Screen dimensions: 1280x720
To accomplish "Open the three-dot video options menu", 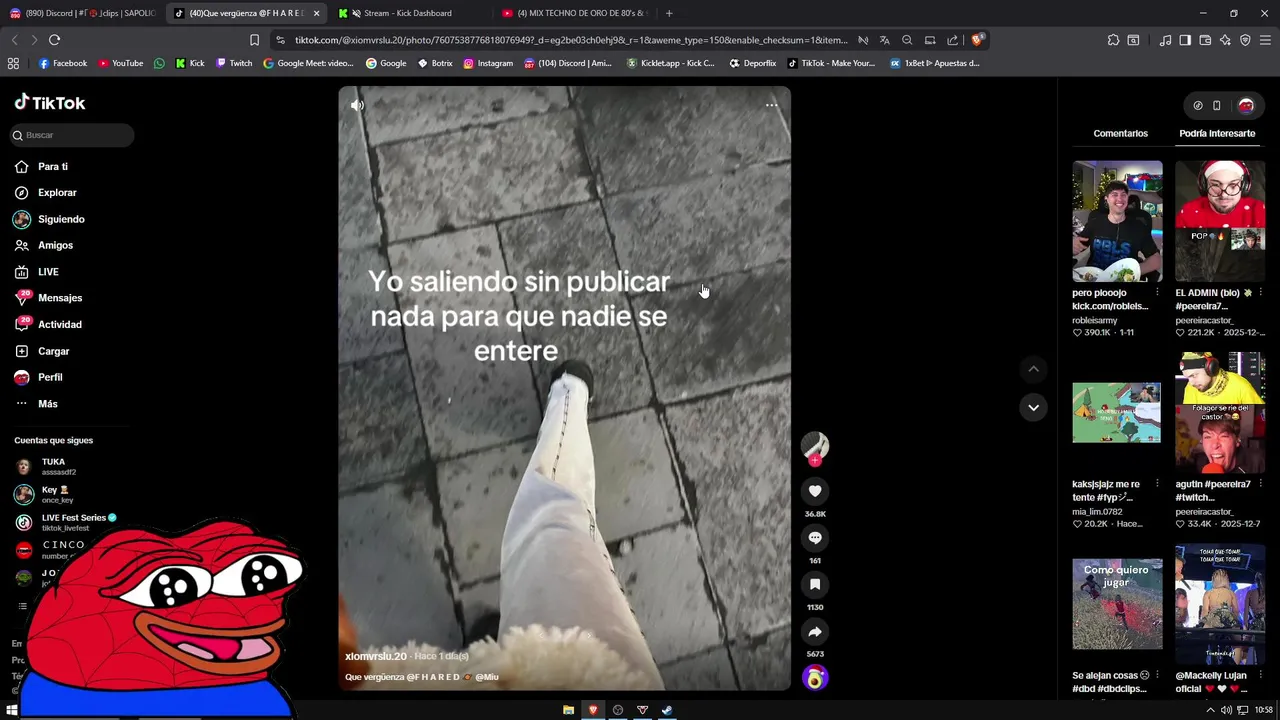I will (771, 105).
